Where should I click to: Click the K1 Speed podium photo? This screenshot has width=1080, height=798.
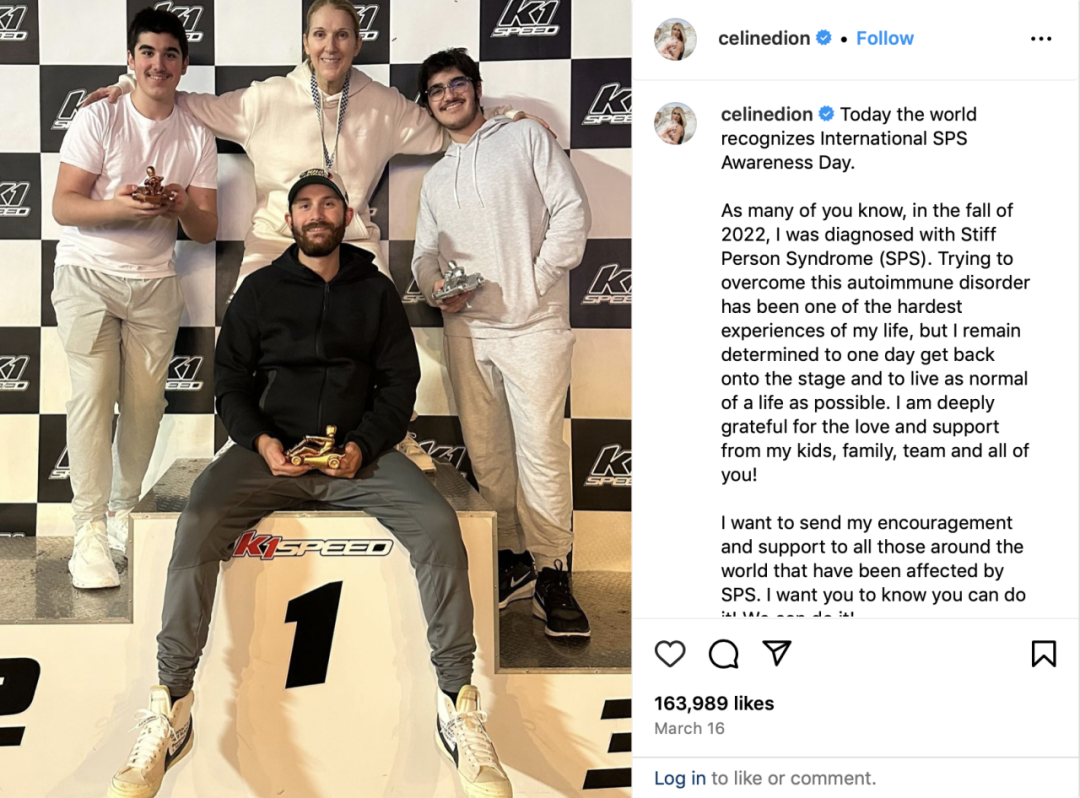point(315,399)
